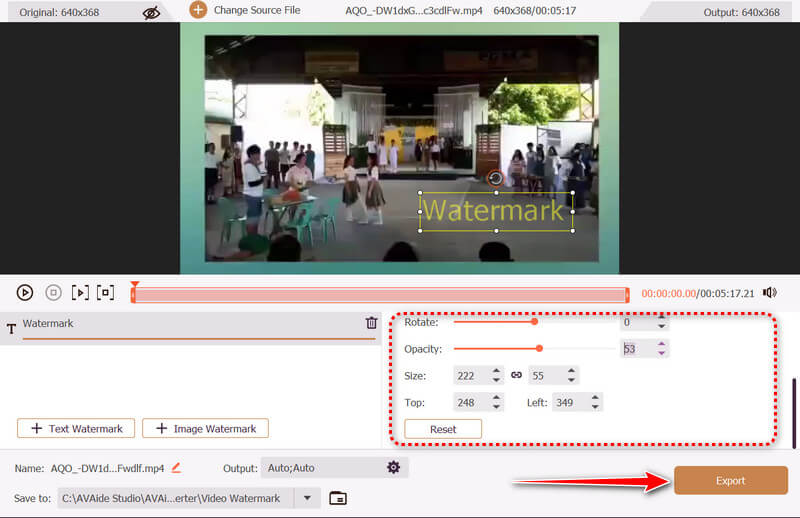Adjust the Opacity slider handle

pyautogui.click(x=539, y=349)
